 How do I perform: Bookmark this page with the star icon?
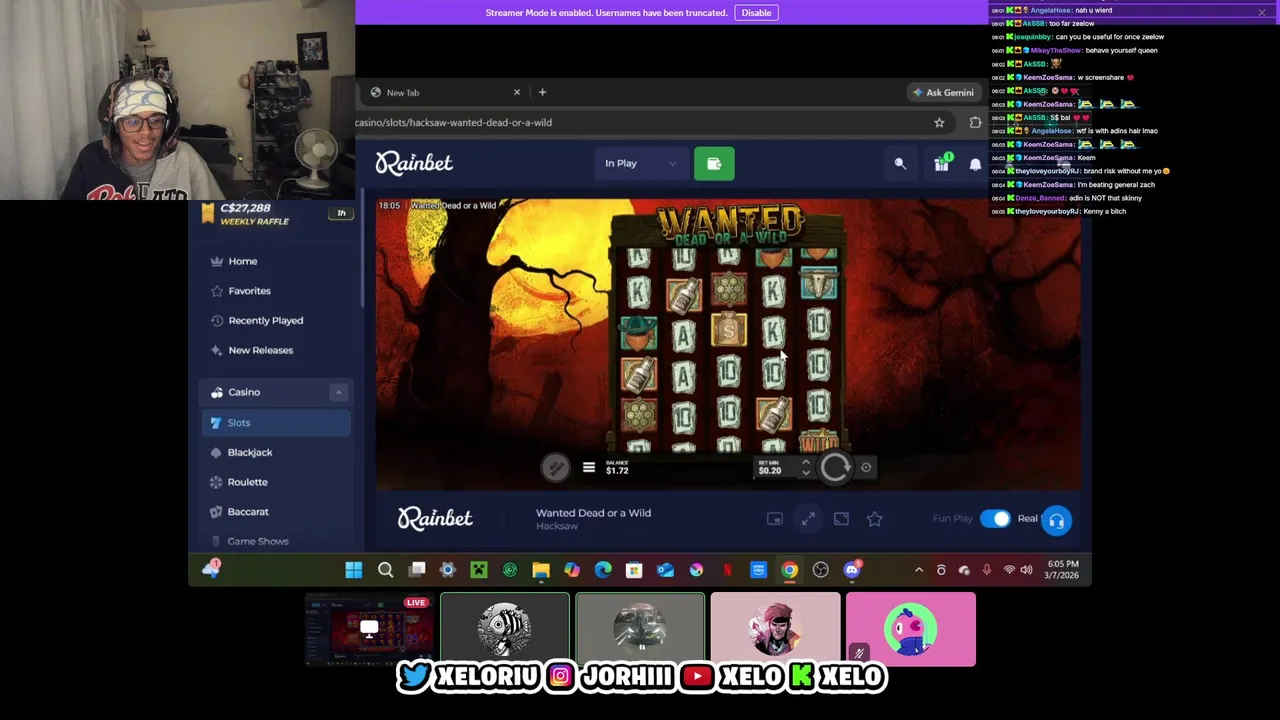click(939, 122)
